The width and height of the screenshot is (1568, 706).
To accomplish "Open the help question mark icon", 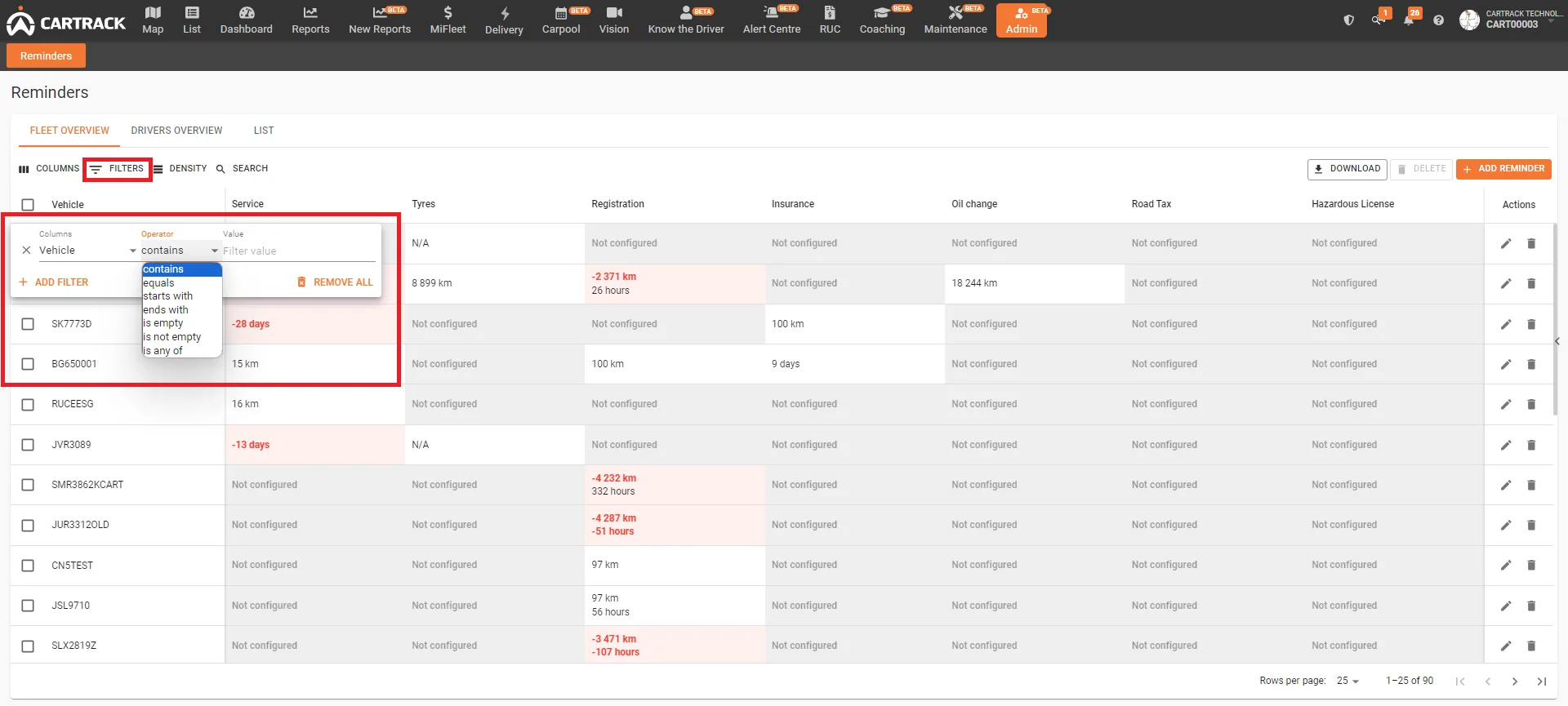I will point(1439,20).
